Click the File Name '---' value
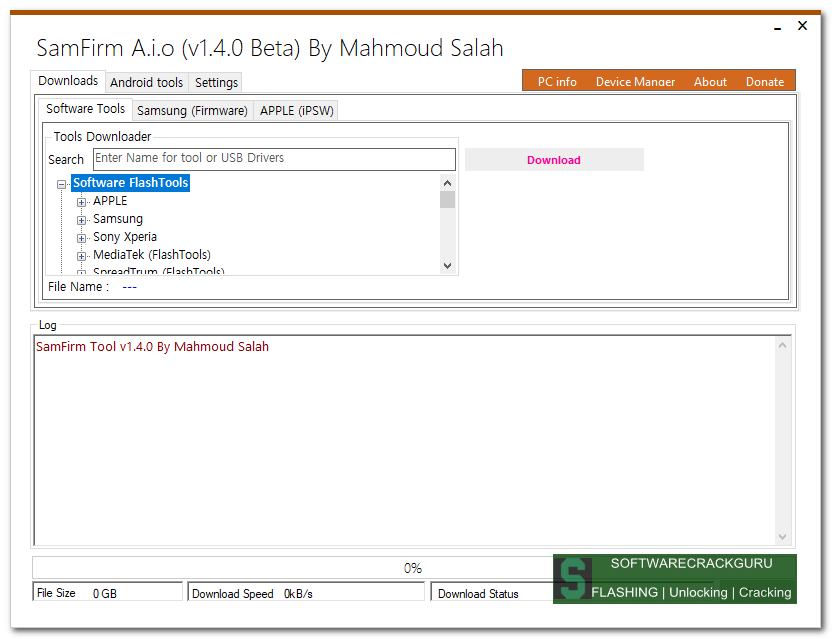The height and width of the screenshot is (639, 832). (x=129, y=287)
